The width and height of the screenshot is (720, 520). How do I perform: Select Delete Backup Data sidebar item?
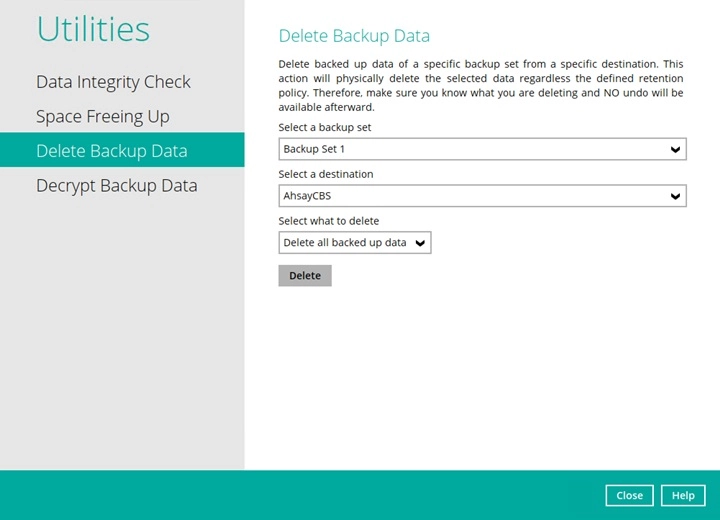point(122,150)
